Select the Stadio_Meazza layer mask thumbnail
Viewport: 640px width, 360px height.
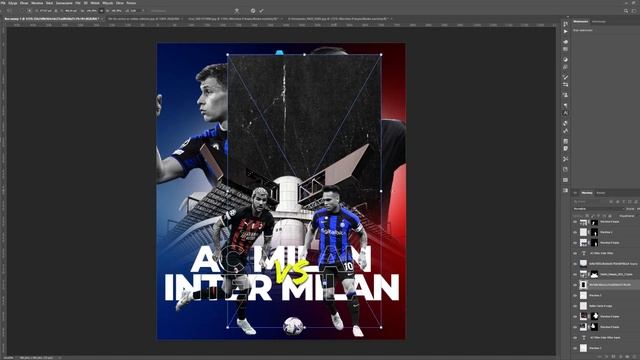pyautogui.click(x=594, y=274)
